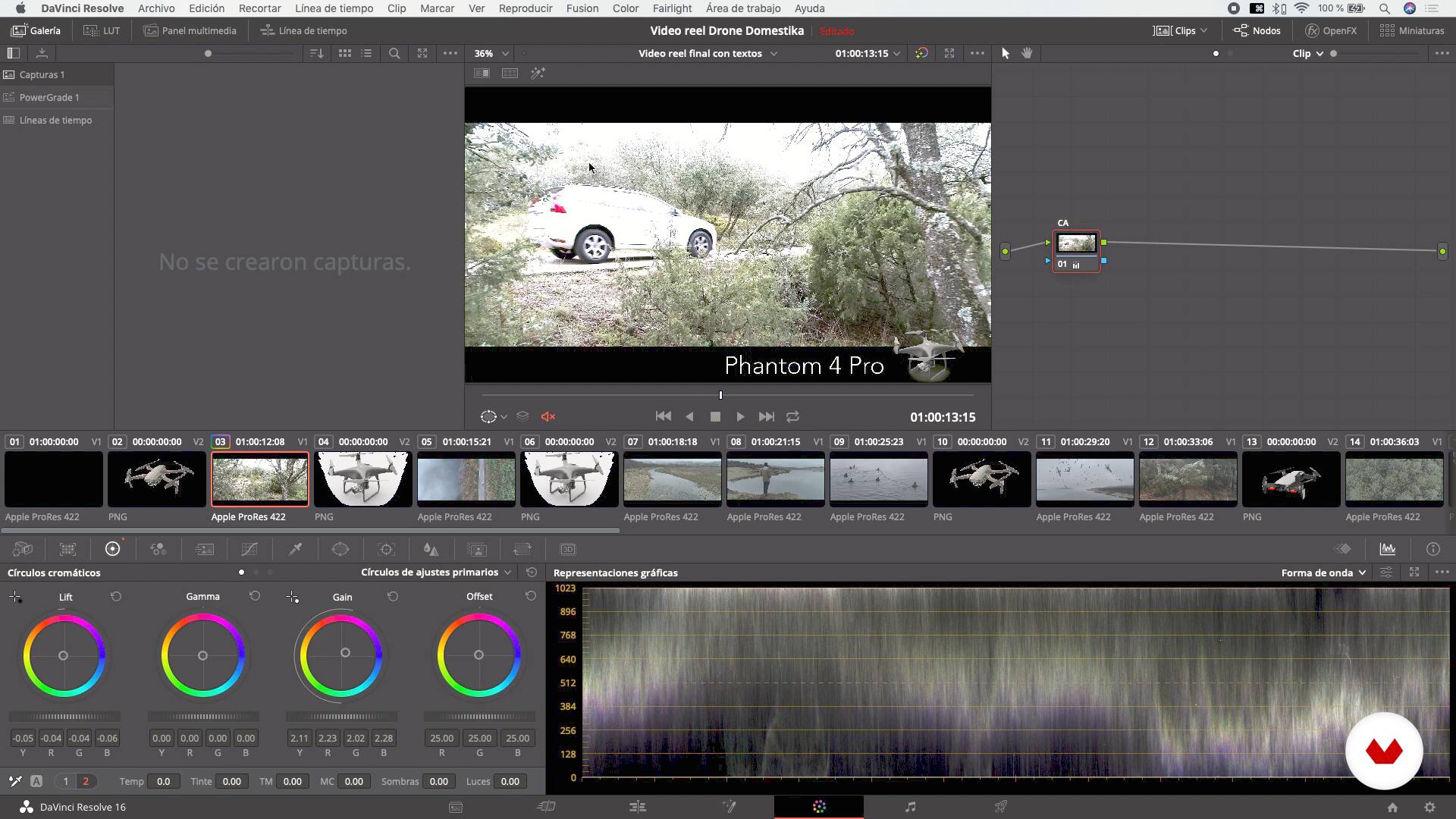The width and height of the screenshot is (1456, 819).
Task: Select clip 07 river thumbnail
Action: pyautogui.click(x=672, y=479)
